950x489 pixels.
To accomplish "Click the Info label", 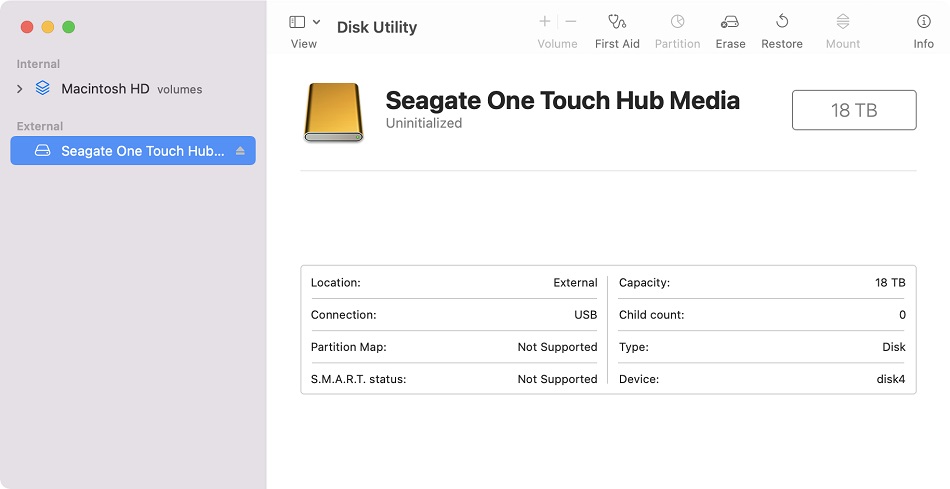I will [x=923, y=44].
